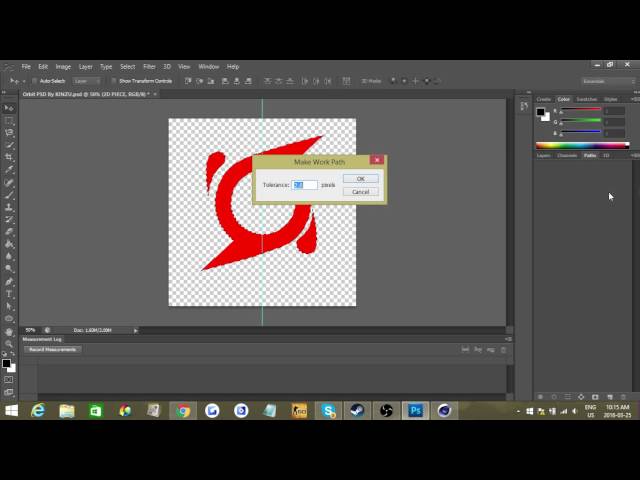Open Skype from the taskbar

(328, 410)
